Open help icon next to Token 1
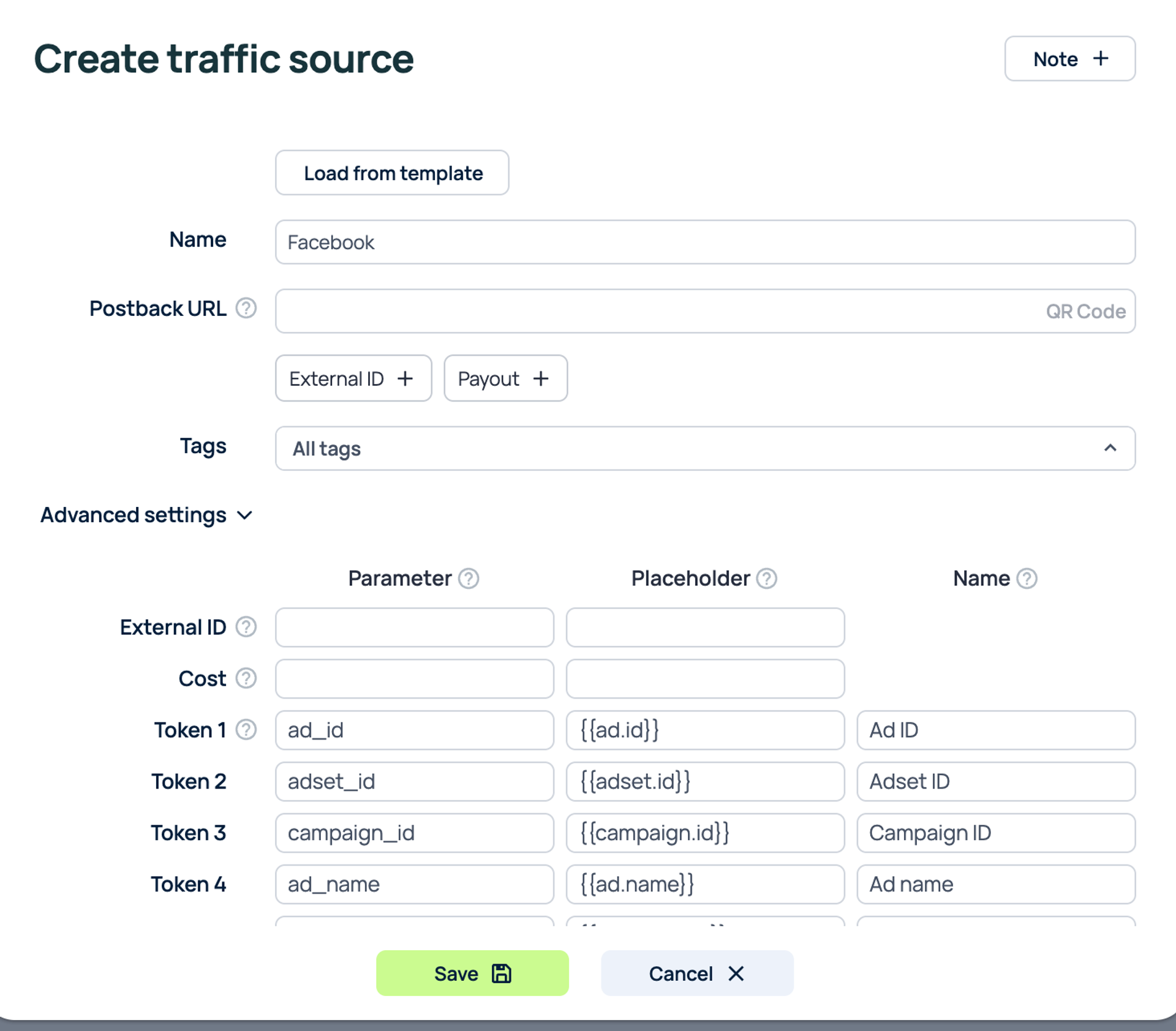The height and width of the screenshot is (1031, 1176). coord(246,730)
